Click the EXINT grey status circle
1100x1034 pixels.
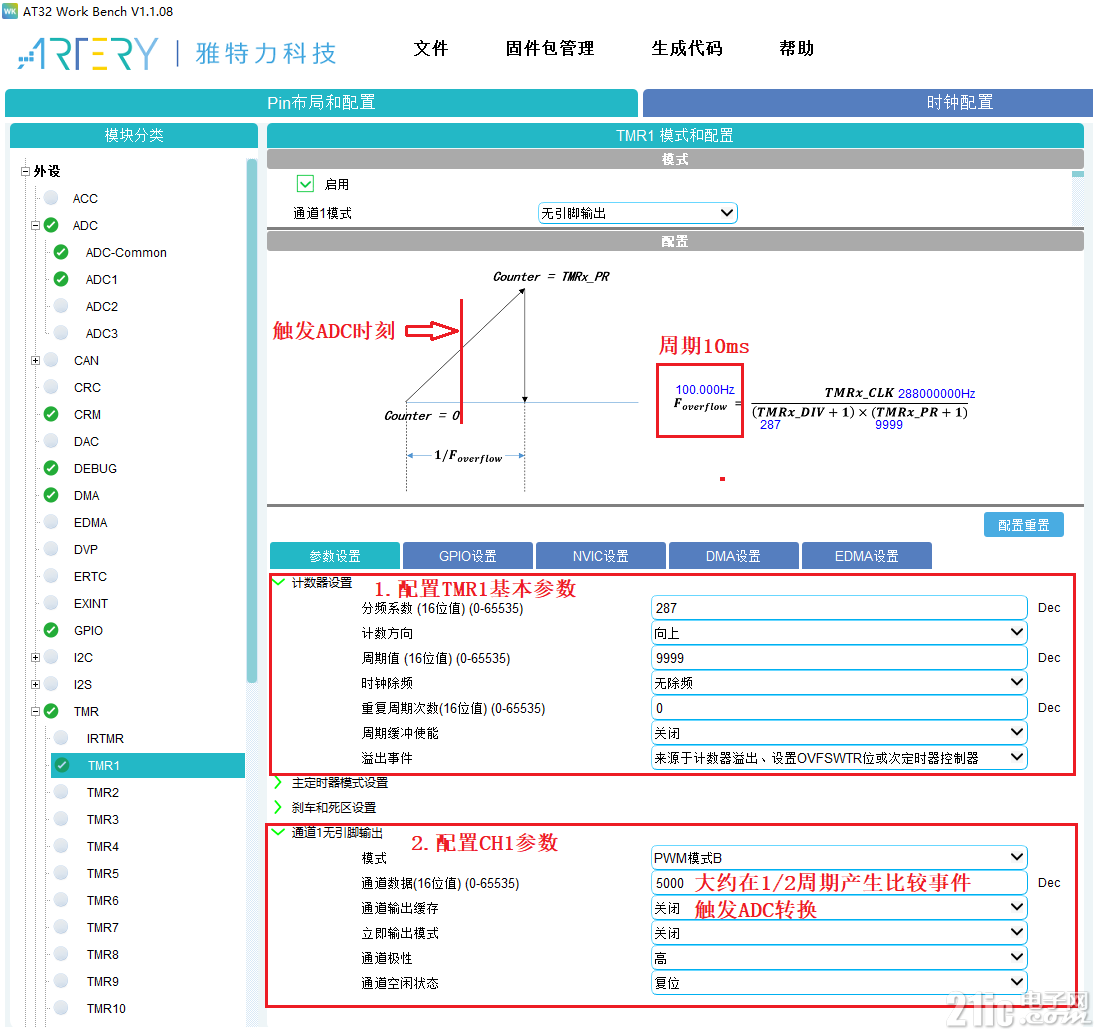click(51, 603)
